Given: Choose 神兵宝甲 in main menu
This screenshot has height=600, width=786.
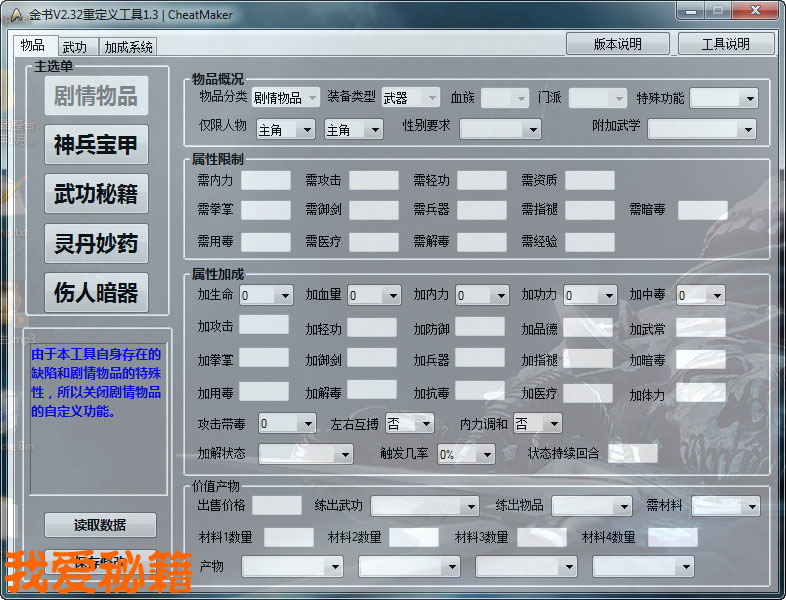Looking at the screenshot, I should click(x=96, y=144).
